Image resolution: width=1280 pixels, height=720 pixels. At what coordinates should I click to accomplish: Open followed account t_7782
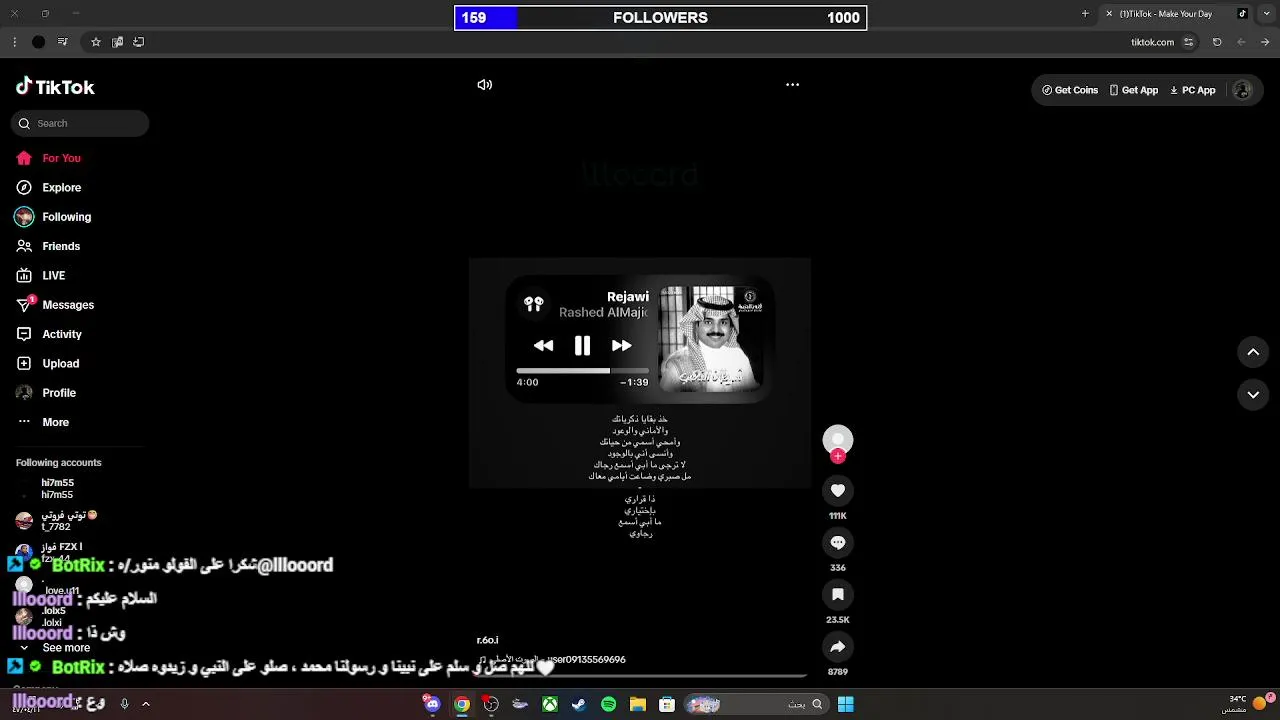click(x=57, y=520)
